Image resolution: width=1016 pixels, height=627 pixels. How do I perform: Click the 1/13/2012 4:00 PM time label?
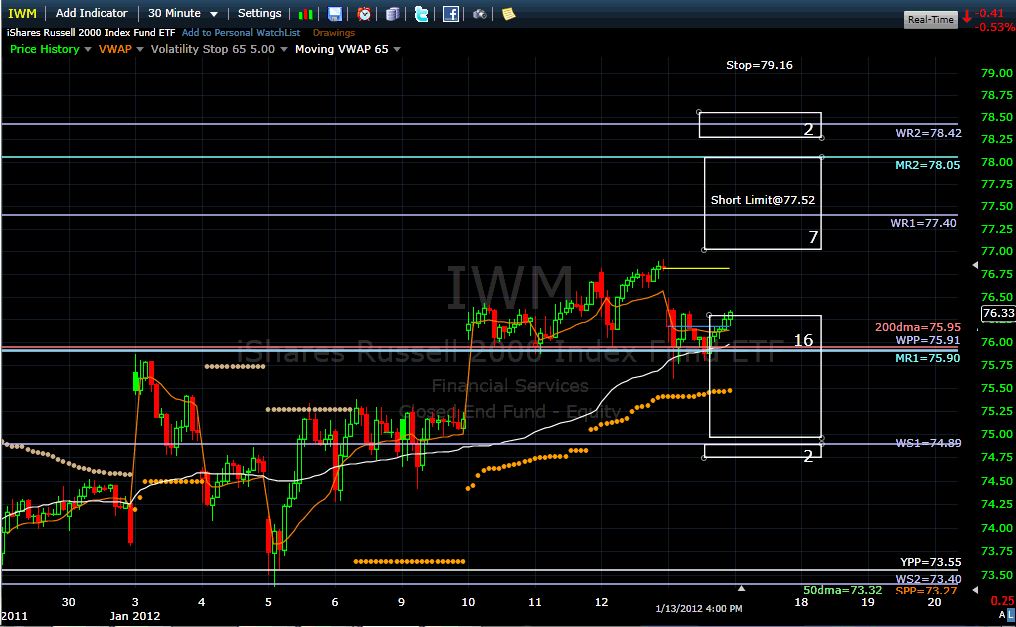(698, 609)
